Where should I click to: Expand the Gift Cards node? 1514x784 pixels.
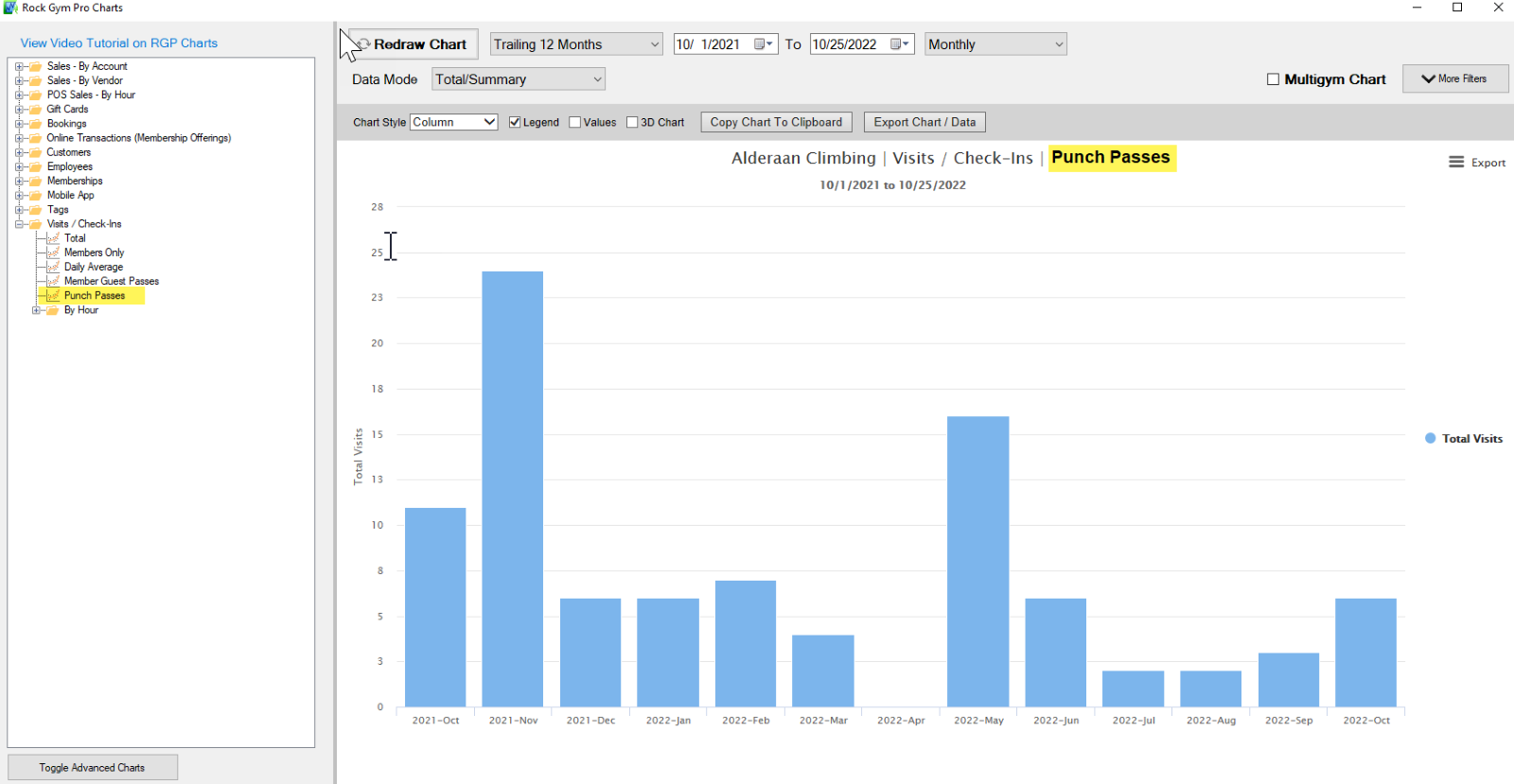(x=19, y=110)
